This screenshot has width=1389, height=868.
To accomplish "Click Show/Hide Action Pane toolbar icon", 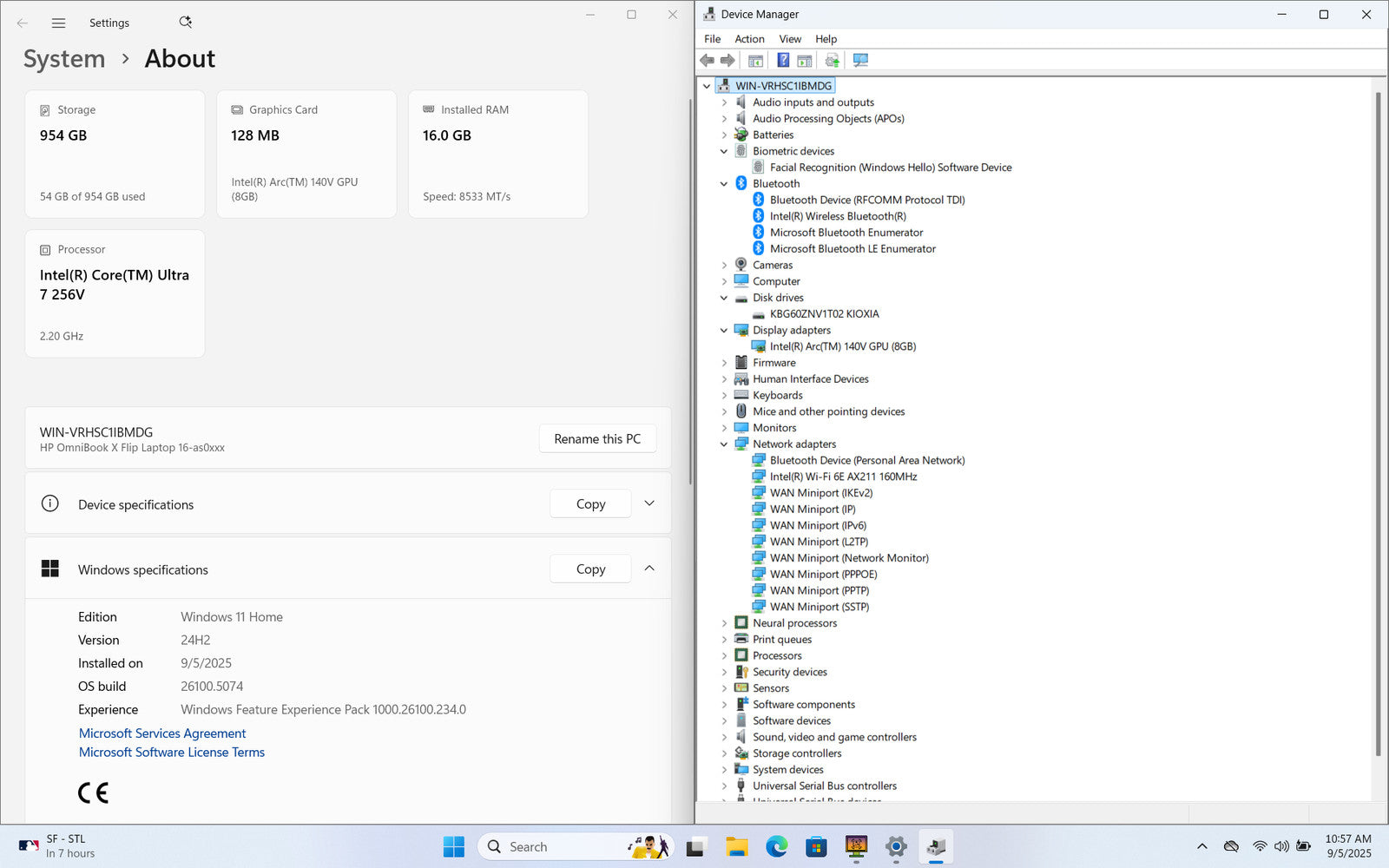I will click(x=805, y=61).
